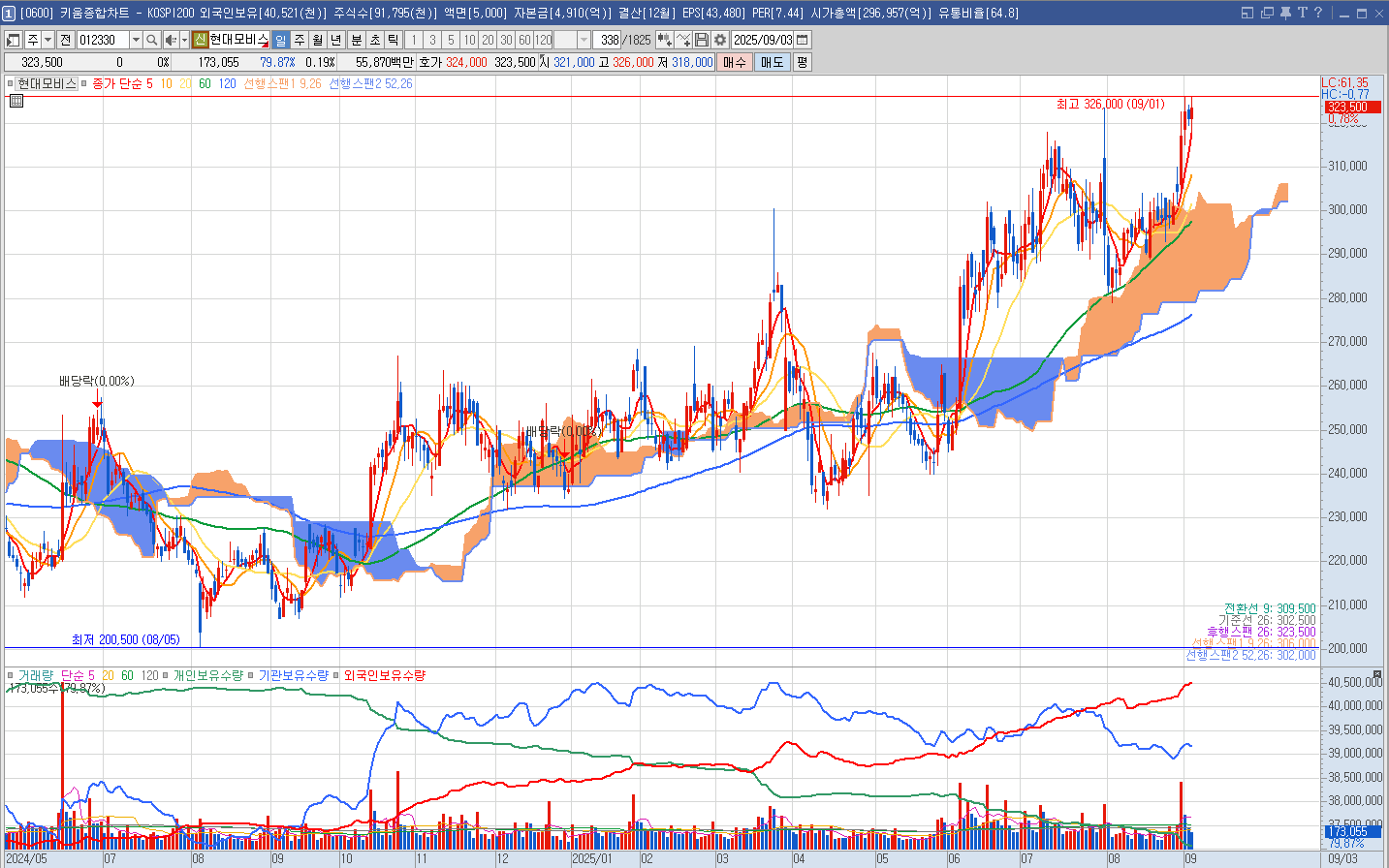The width and height of the screenshot is (1389, 868).
Task: Click the 최고 326,000 (09/01) high marker
Action: pyautogui.click(x=1110, y=104)
